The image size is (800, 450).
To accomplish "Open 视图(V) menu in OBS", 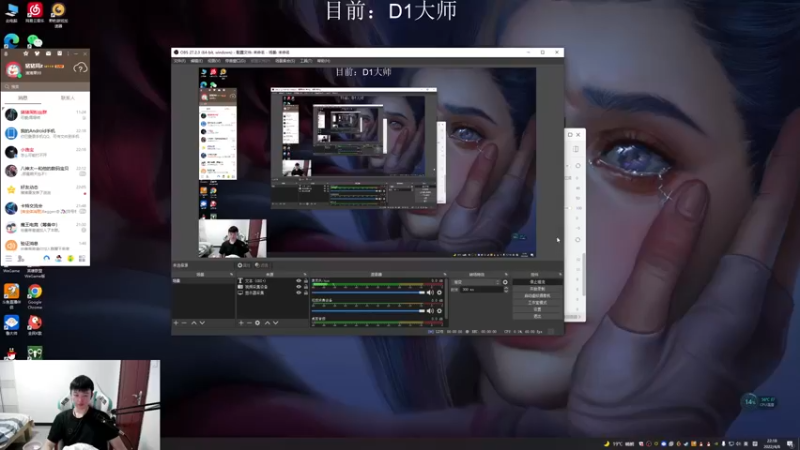I will pyautogui.click(x=214, y=61).
